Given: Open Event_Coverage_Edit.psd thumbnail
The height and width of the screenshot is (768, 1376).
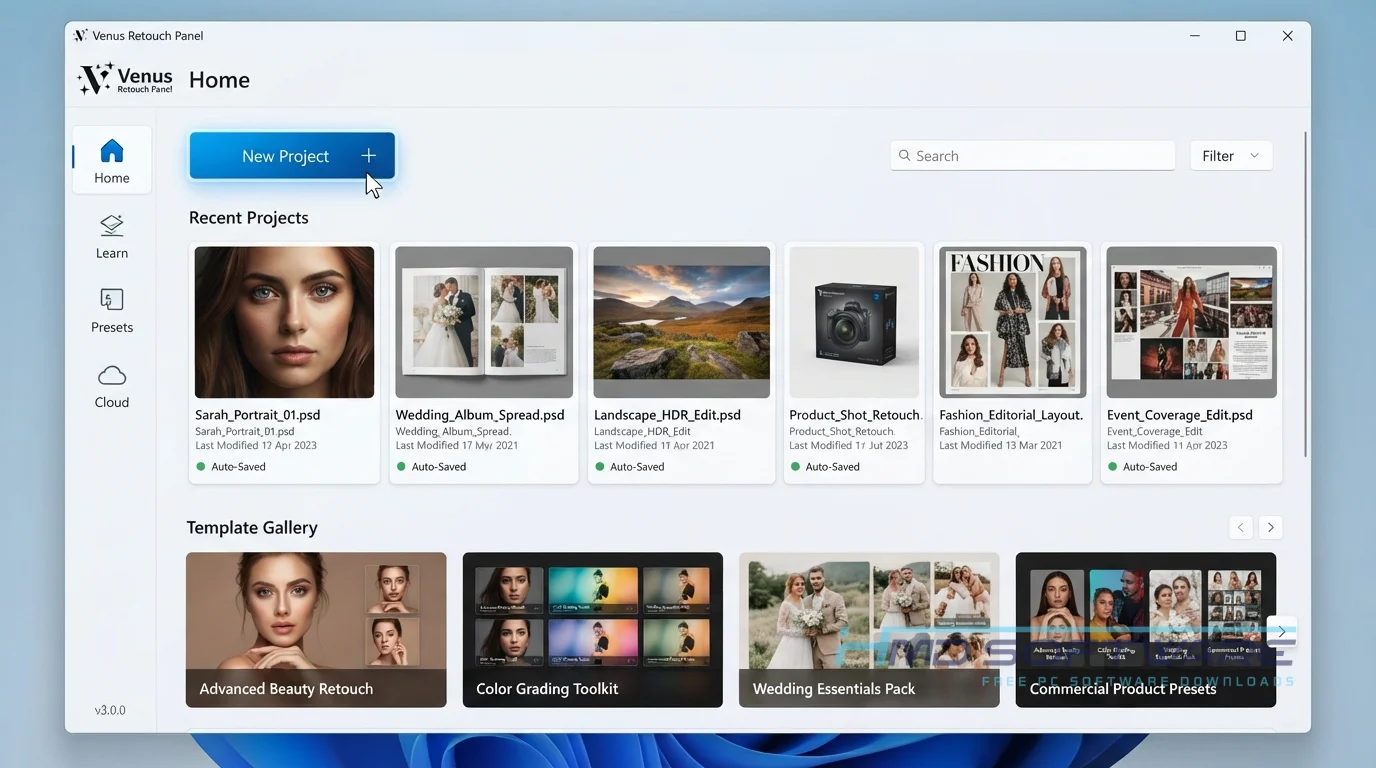Looking at the screenshot, I should (1191, 322).
